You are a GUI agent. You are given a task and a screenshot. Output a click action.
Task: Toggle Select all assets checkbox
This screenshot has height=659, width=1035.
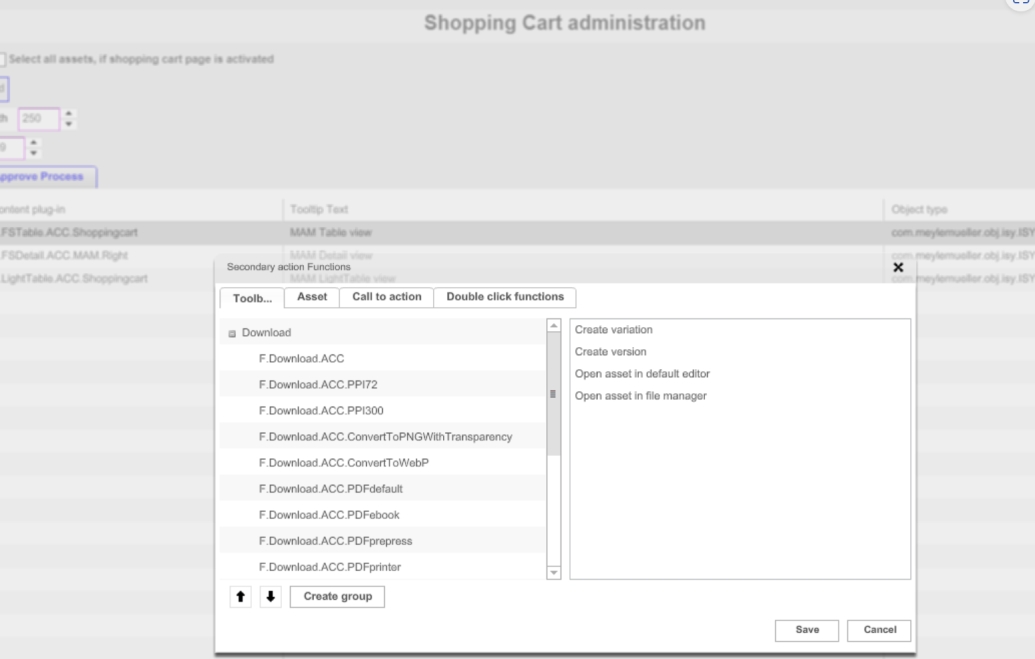coord(2,60)
